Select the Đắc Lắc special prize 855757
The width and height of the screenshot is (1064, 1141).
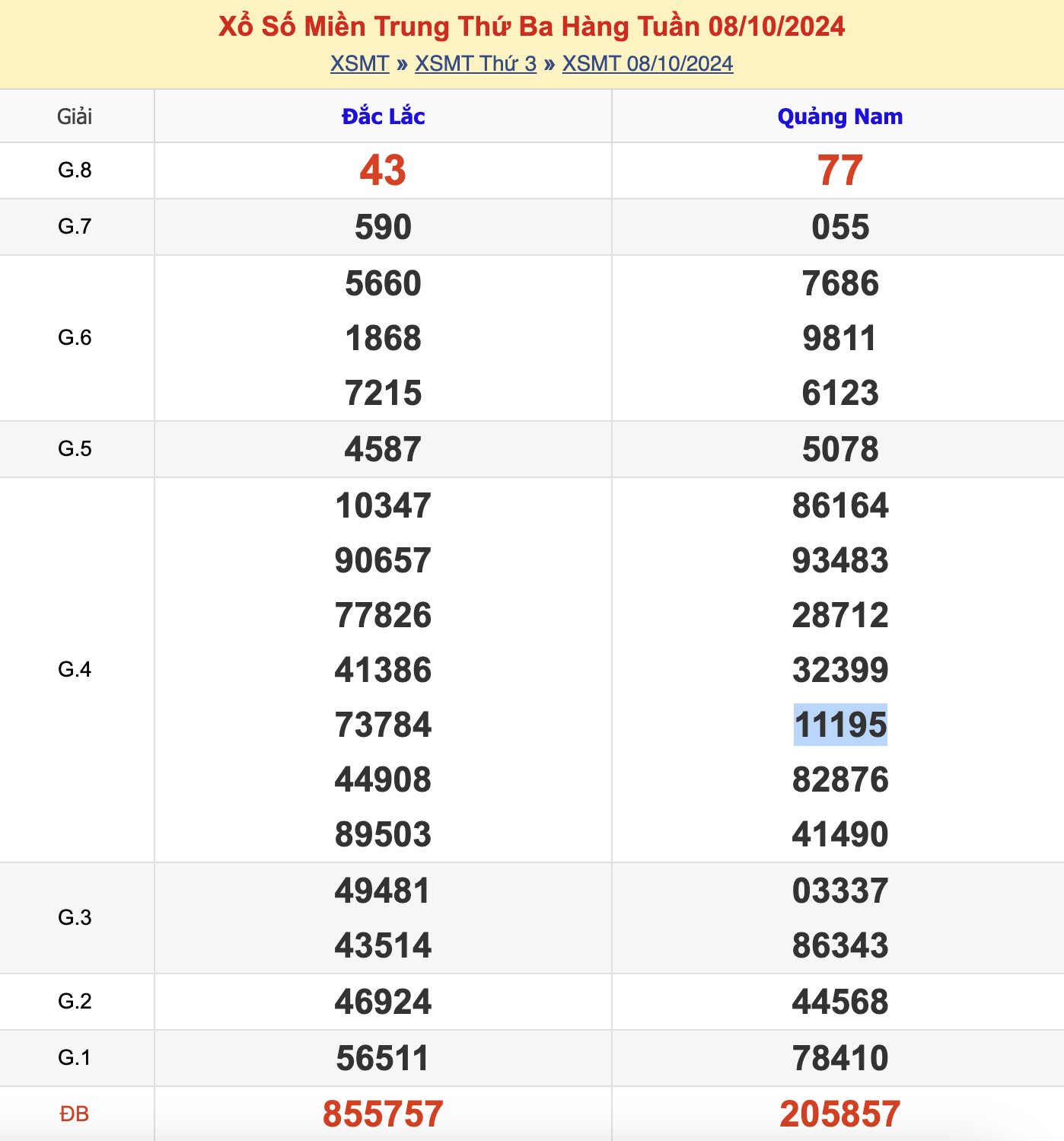coord(383,1114)
